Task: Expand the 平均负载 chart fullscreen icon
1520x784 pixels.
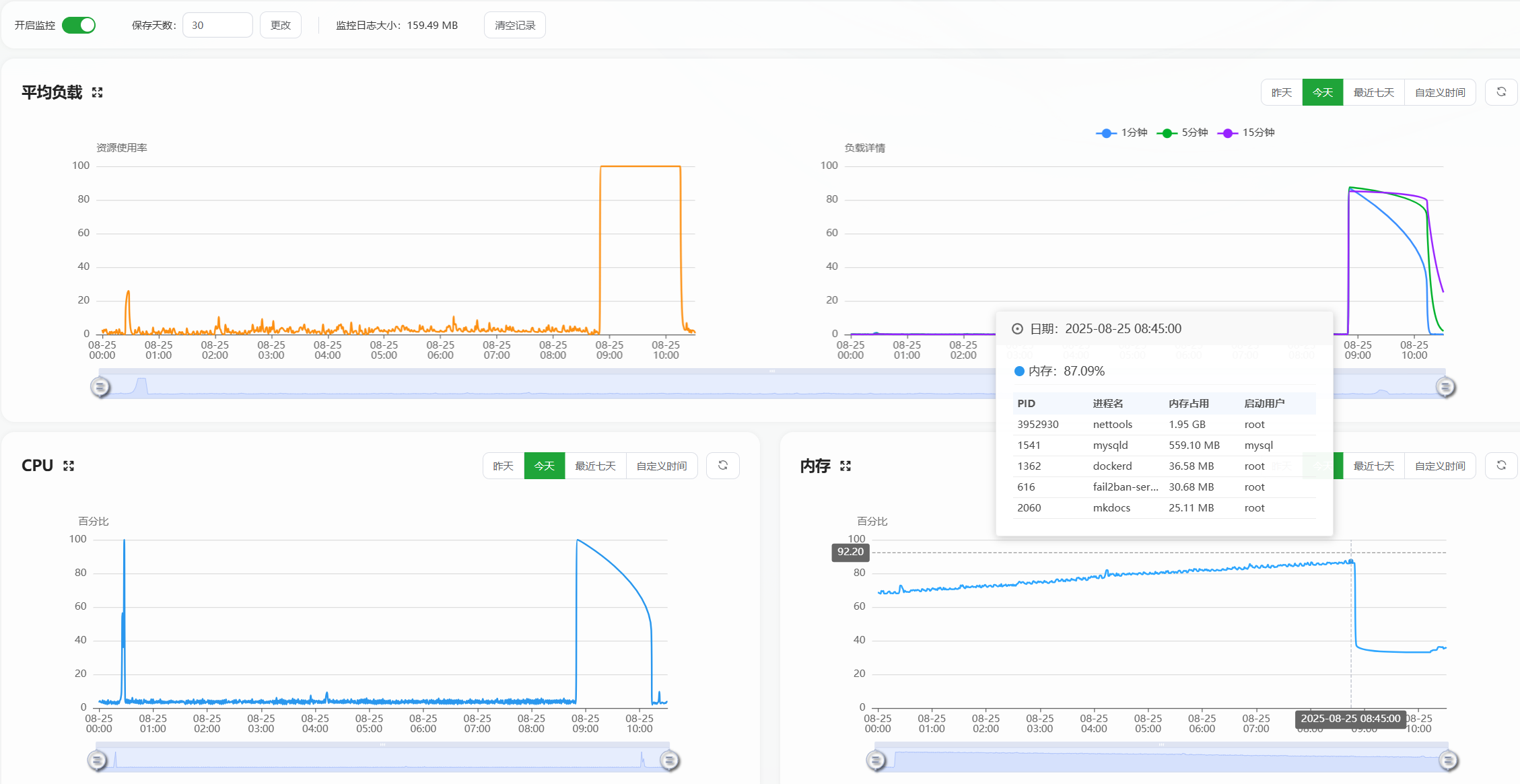Action: click(98, 92)
